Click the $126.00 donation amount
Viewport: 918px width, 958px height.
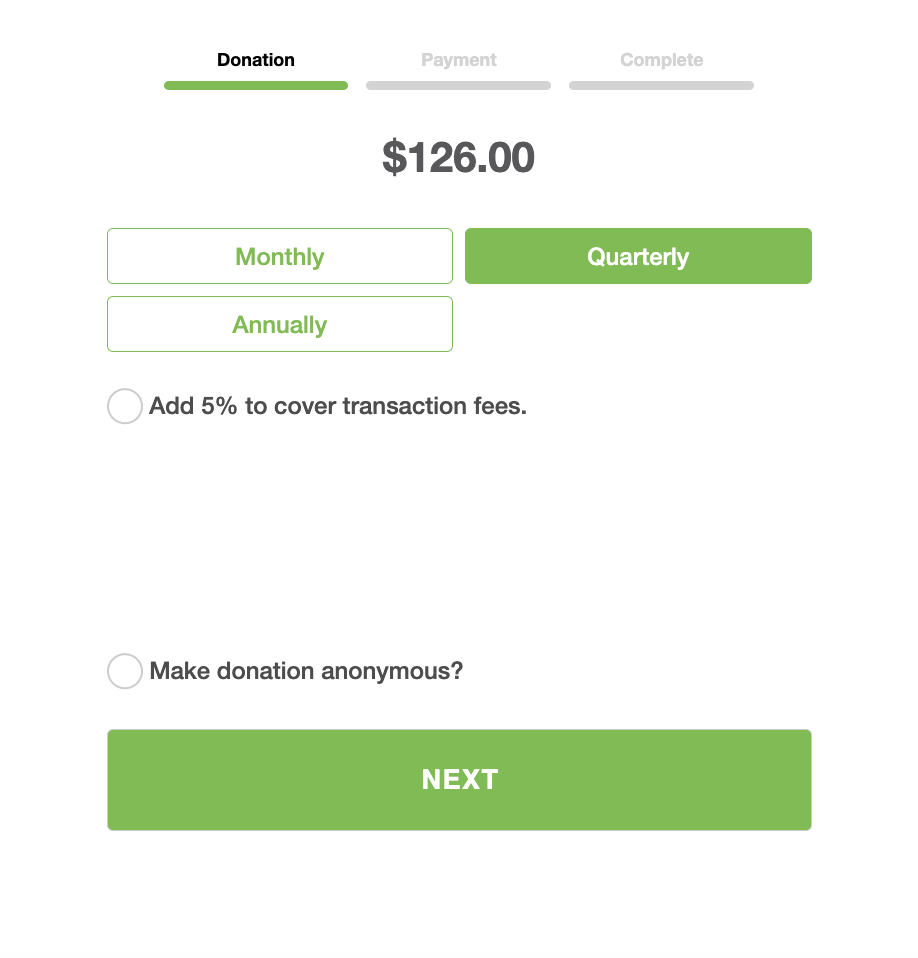(459, 158)
